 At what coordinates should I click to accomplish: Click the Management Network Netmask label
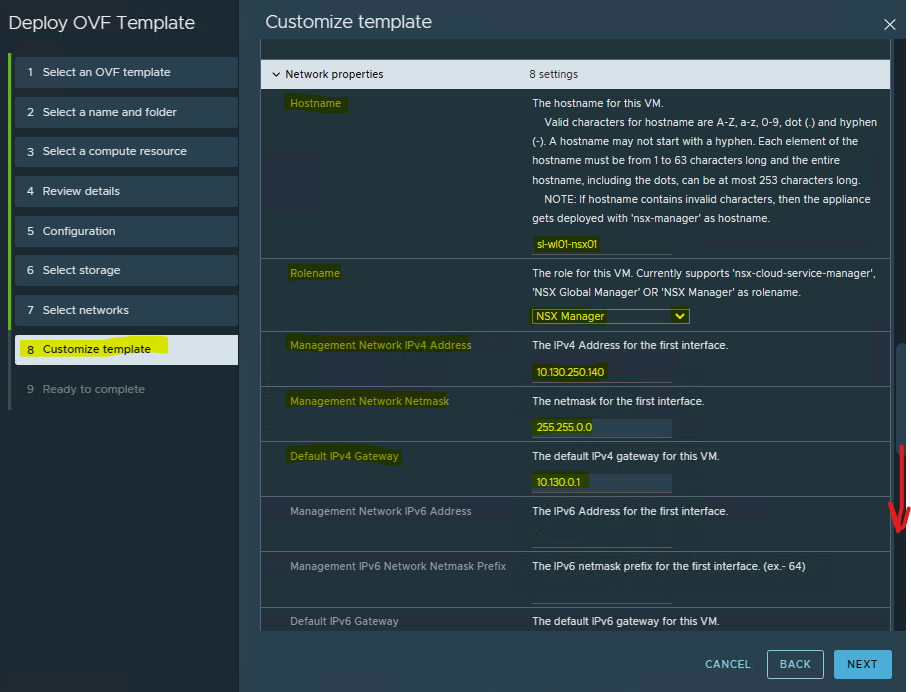tap(370, 401)
